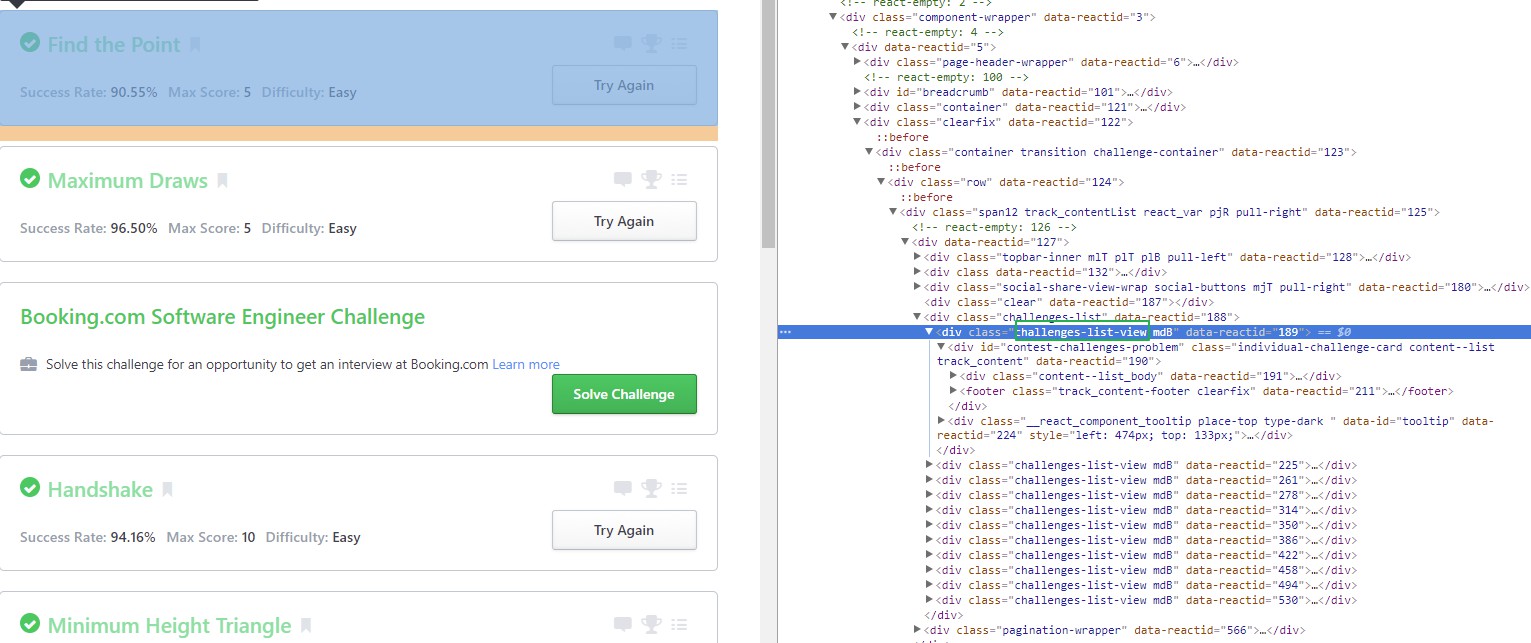The height and width of the screenshot is (643, 1531).
Task: Click the green solved checkmark beside Maximum Draws
Action: [30, 180]
